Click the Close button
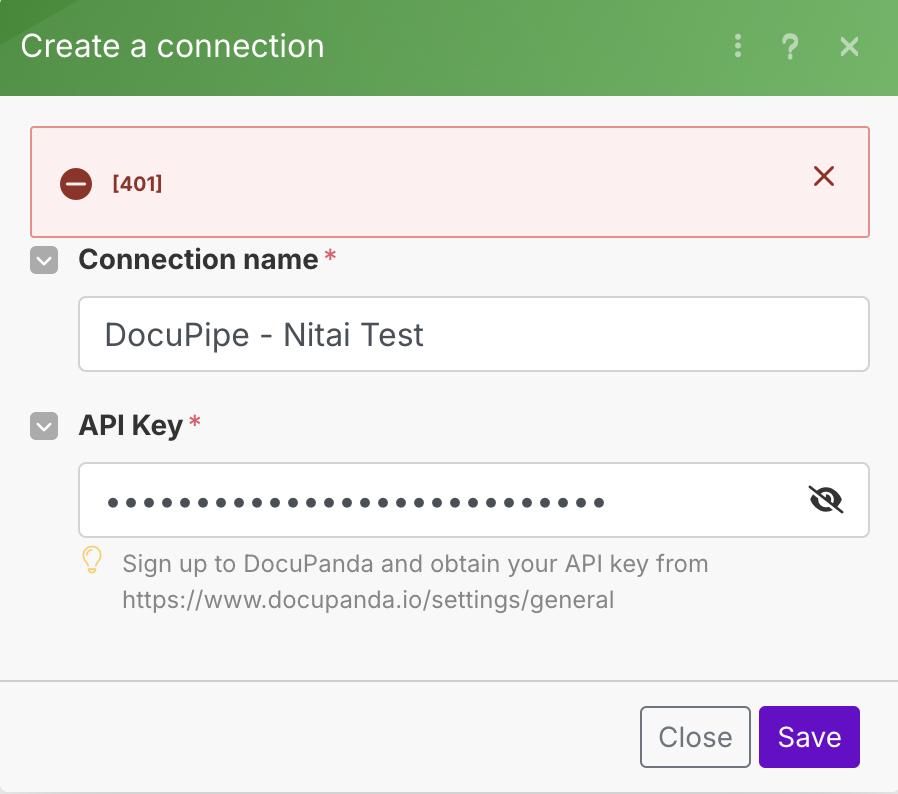898x794 pixels. pos(695,737)
